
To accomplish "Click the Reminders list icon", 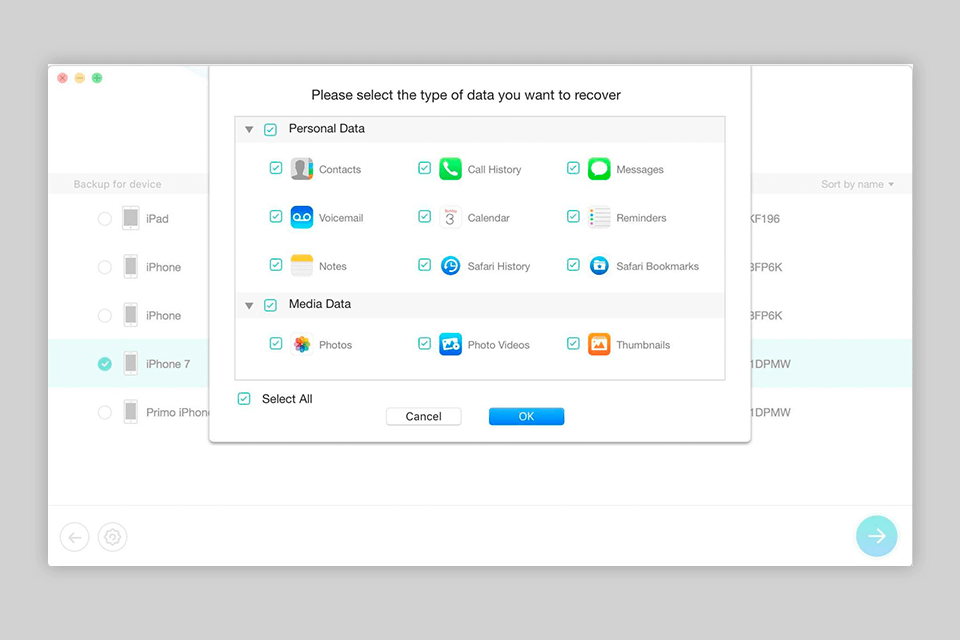I will click(x=599, y=217).
